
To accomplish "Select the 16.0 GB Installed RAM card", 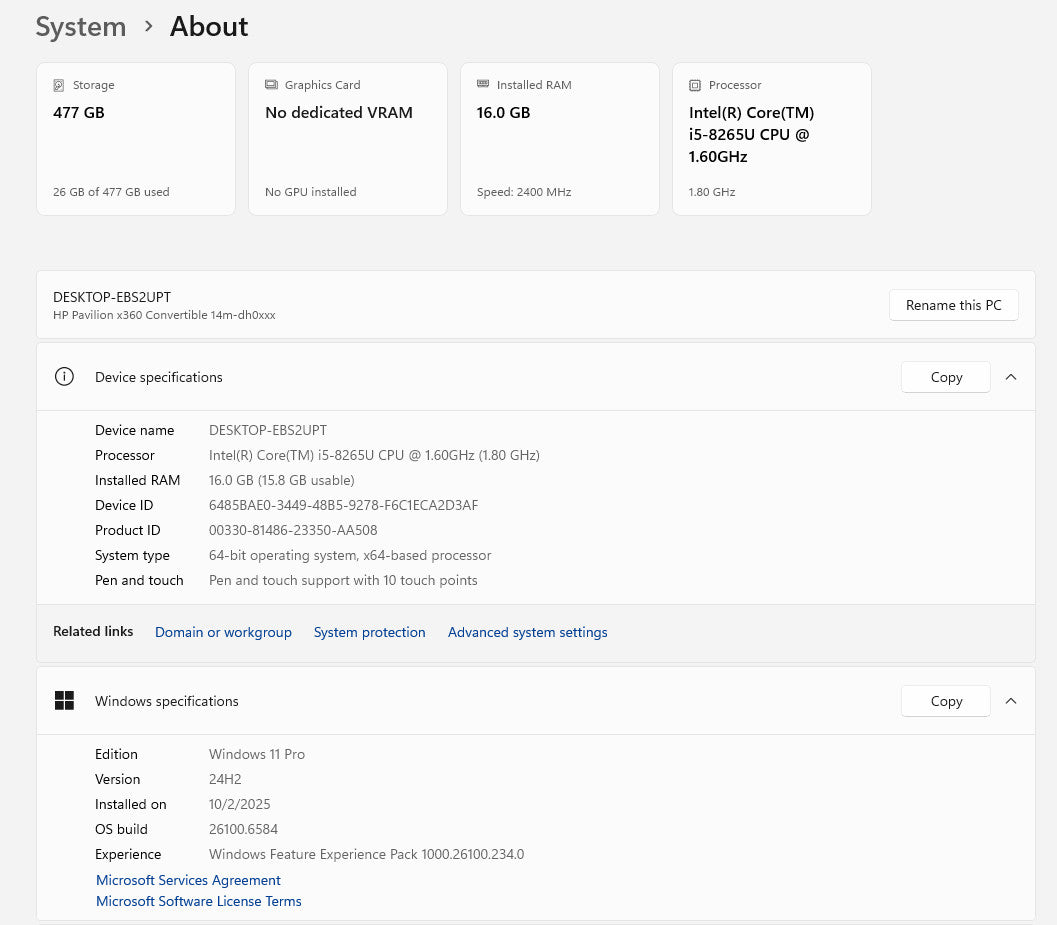I will click(x=559, y=139).
